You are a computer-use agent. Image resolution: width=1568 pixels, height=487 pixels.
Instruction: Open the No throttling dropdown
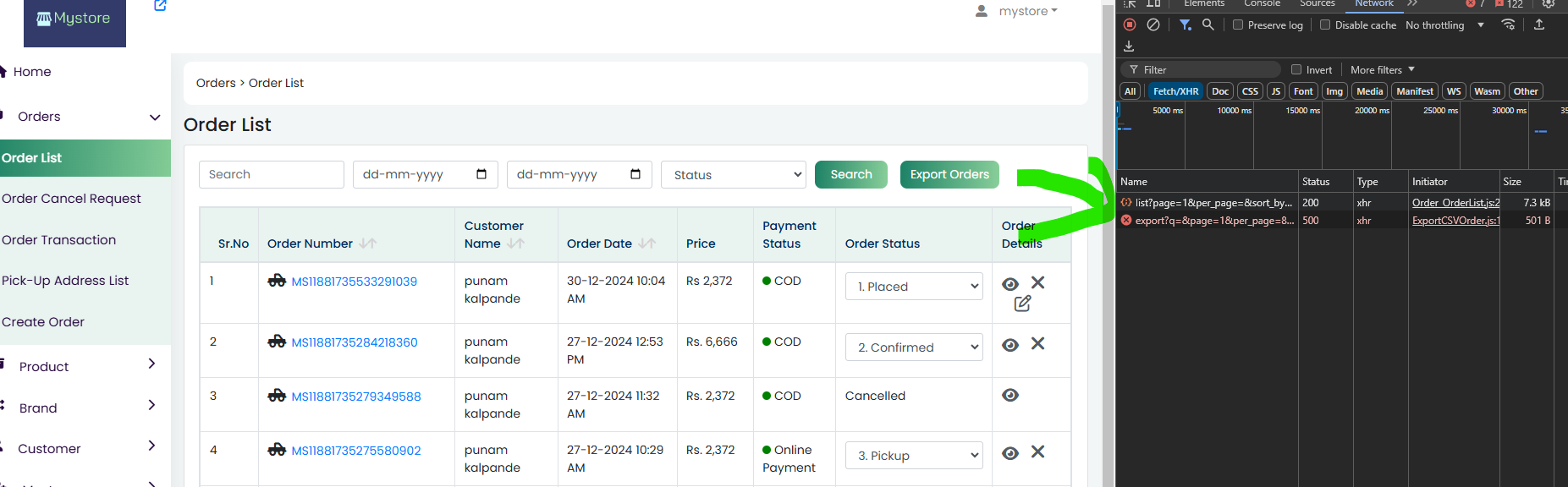tap(1444, 25)
